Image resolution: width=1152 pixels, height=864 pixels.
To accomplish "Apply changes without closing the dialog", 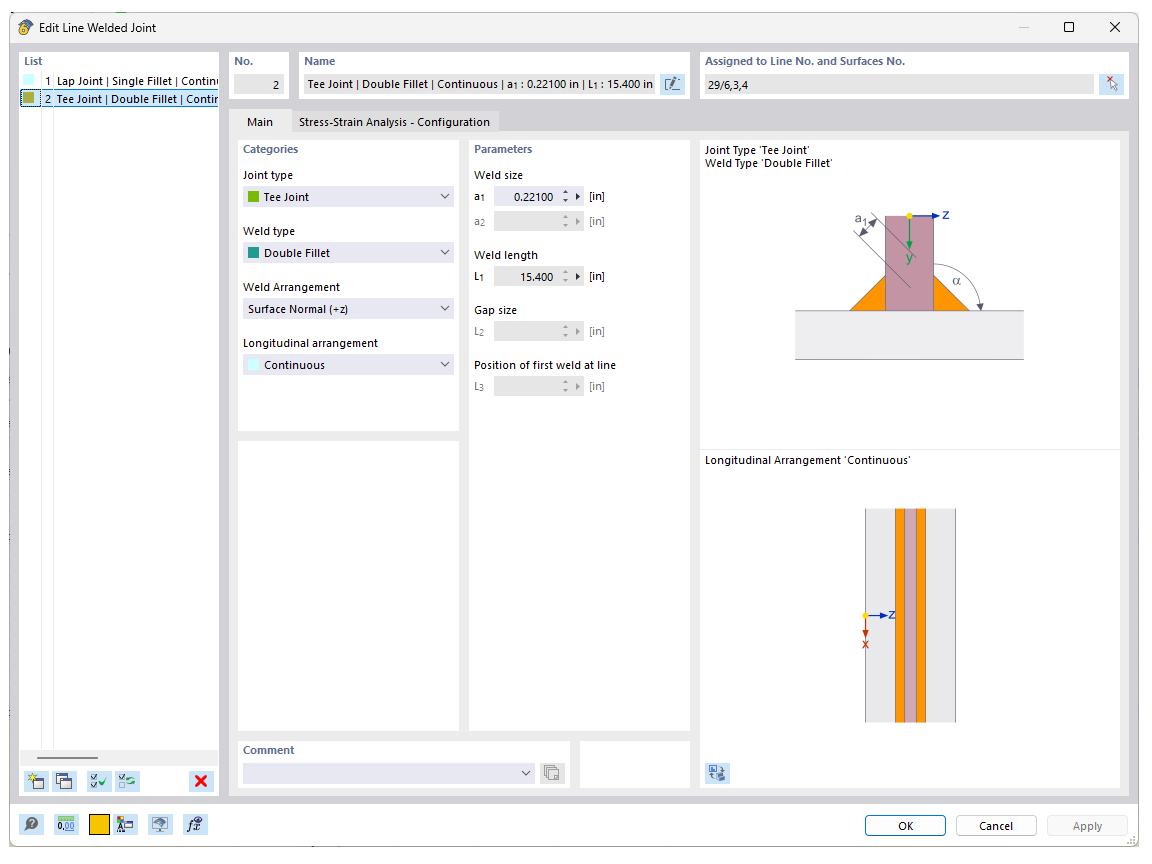I will (1087, 825).
